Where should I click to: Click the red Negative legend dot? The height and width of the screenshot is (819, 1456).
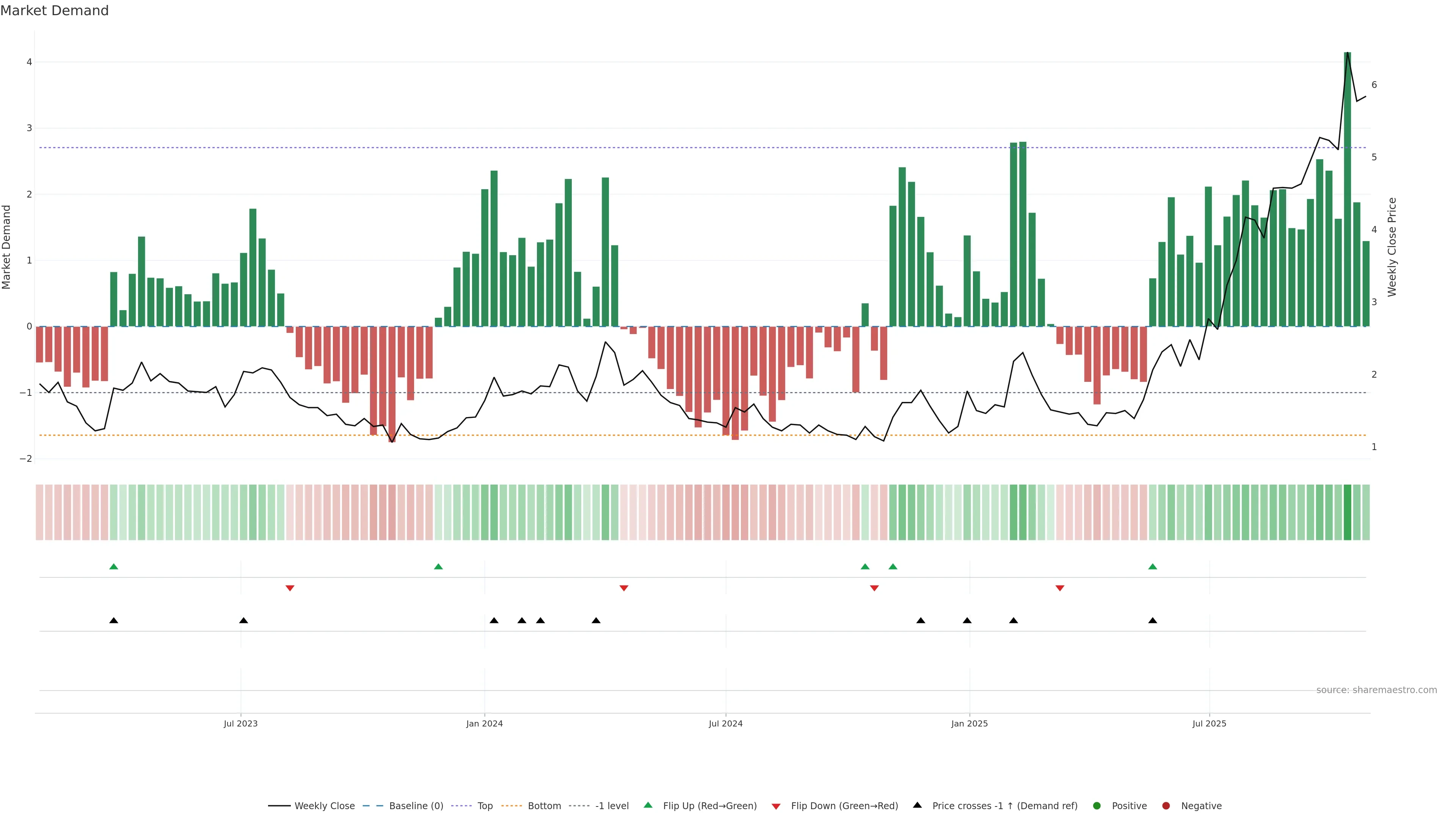pos(1166,806)
